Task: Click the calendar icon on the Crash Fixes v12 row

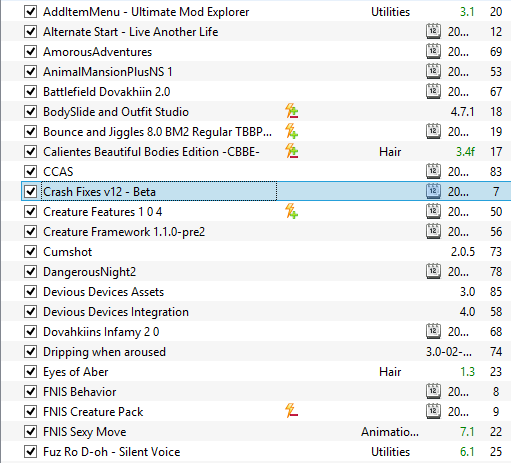Action: point(433,191)
